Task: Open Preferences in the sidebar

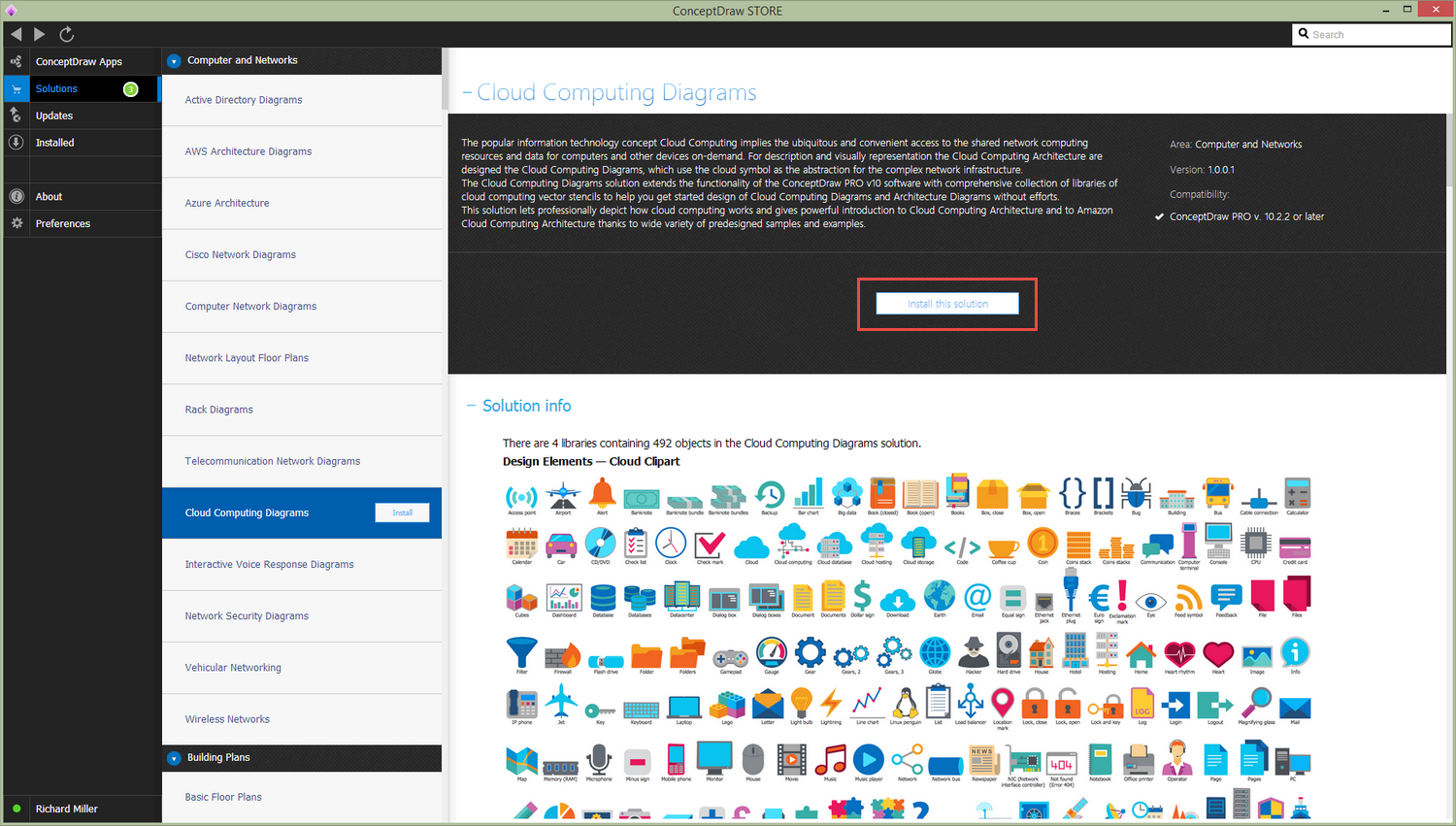Action: pyautogui.click(x=83, y=224)
